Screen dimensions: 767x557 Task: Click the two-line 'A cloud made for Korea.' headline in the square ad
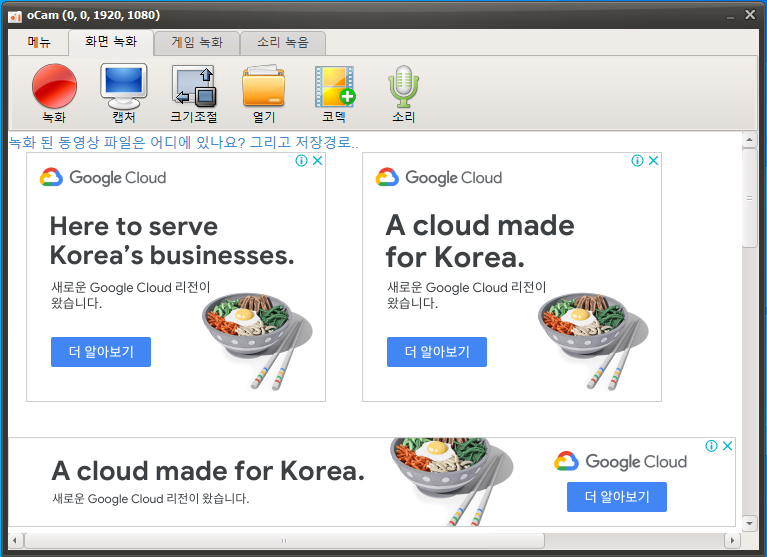pos(480,241)
